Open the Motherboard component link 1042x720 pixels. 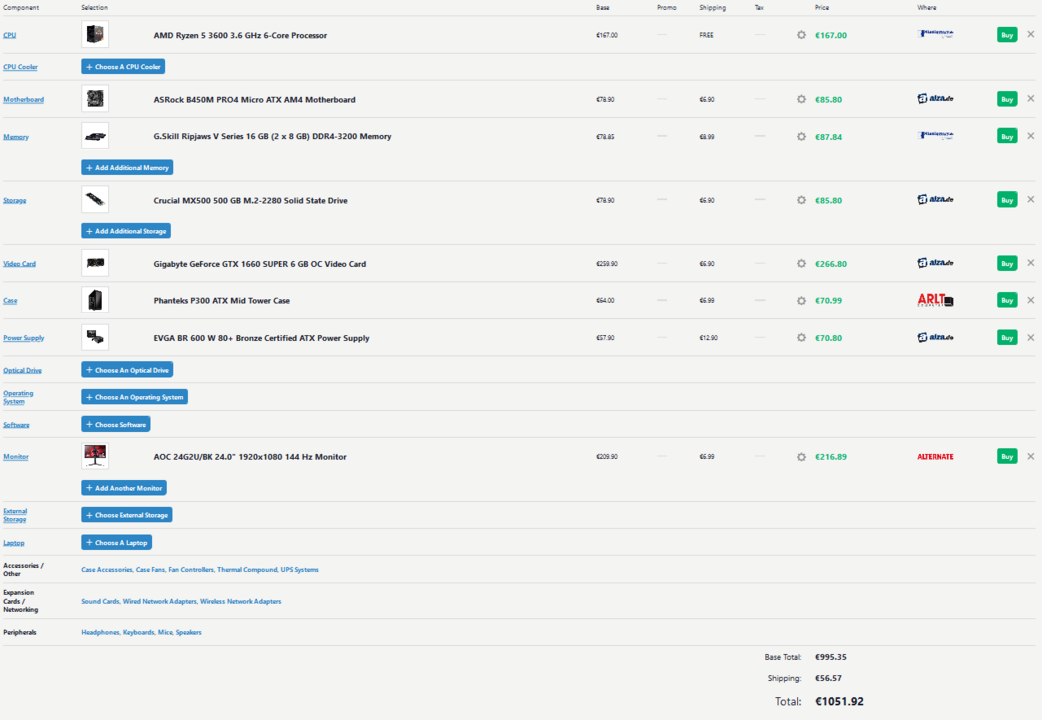click(23, 99)
